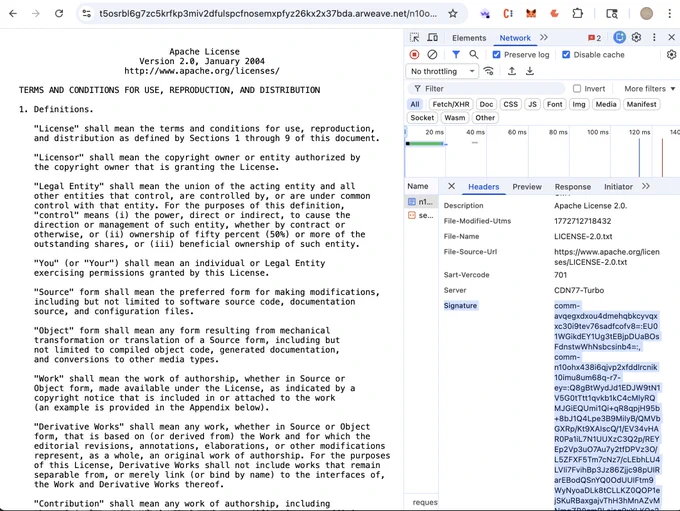The height and width of the screenshot is (511, 680).
Task: Bookmark this page with the star
Action: pos(453,13)
